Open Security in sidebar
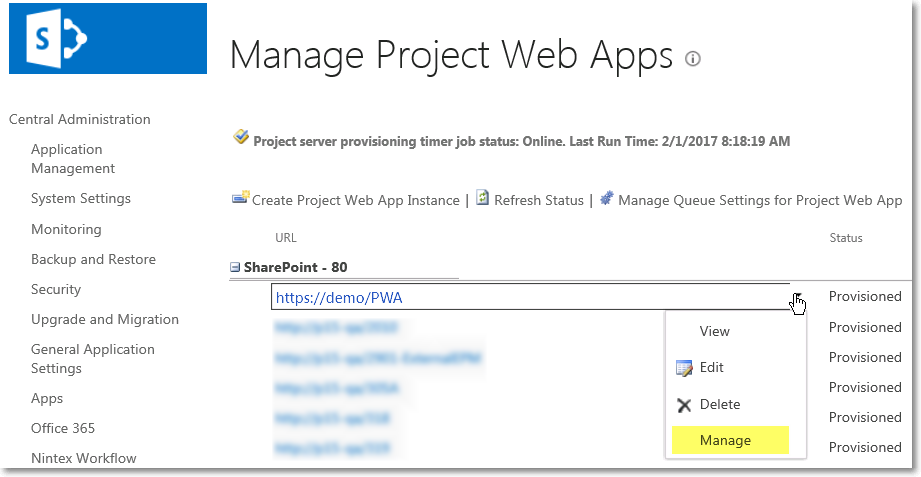Viewport: 921px width, 477px height. click(56, 289)
